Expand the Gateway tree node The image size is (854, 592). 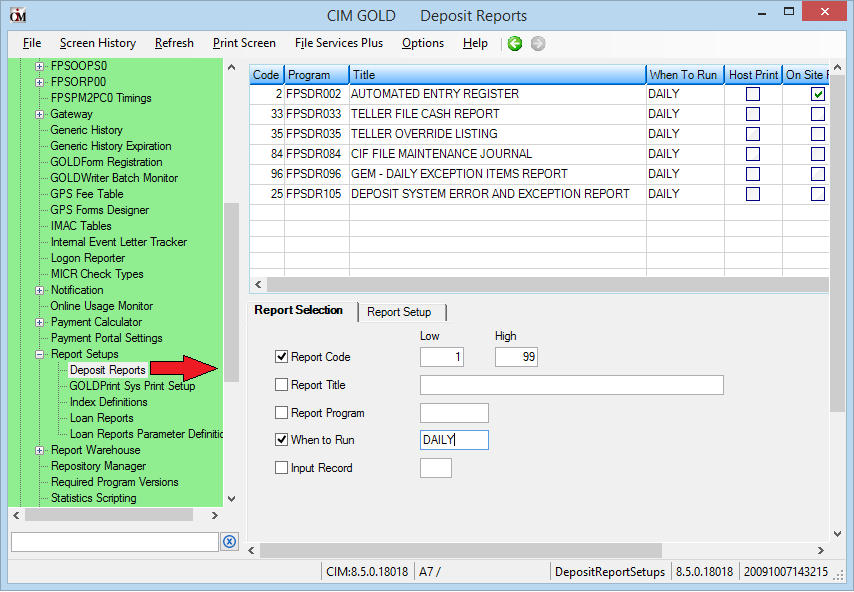(x=40, y=114)
